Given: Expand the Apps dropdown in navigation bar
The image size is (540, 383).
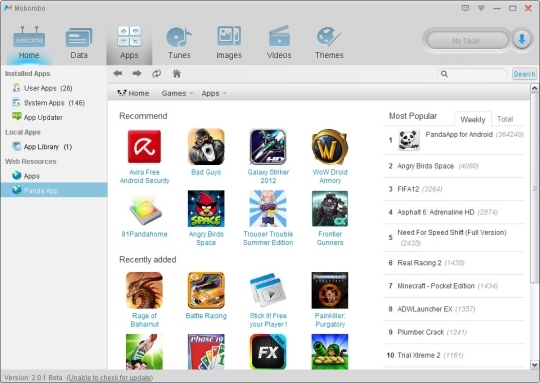Looking at the screenshot, I should 214,93.
